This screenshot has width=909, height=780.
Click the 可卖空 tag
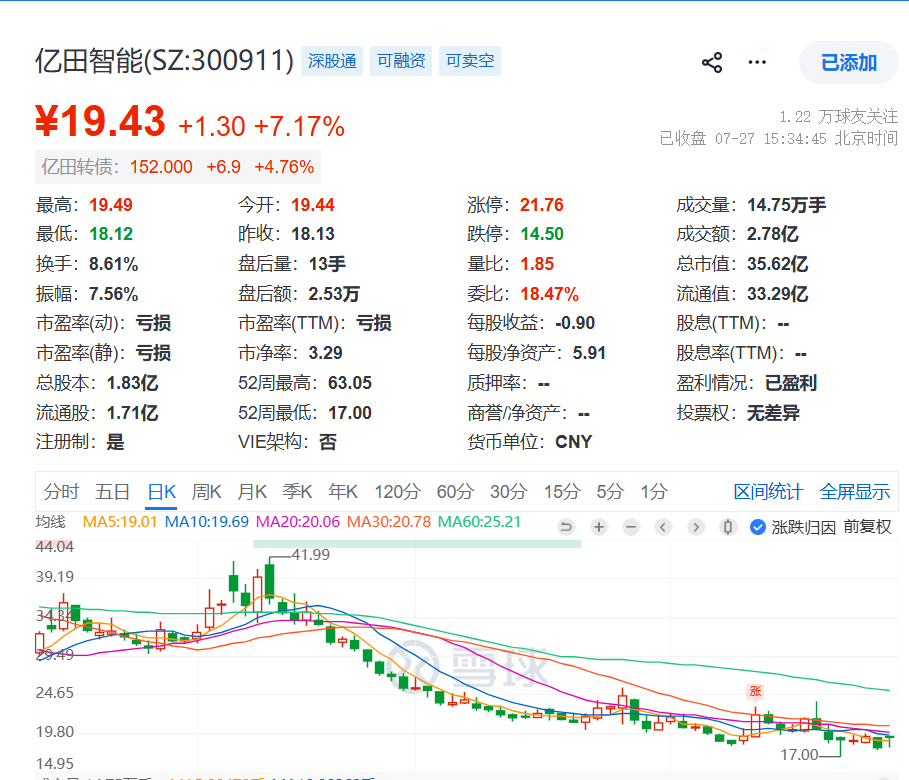click(470, 61)
